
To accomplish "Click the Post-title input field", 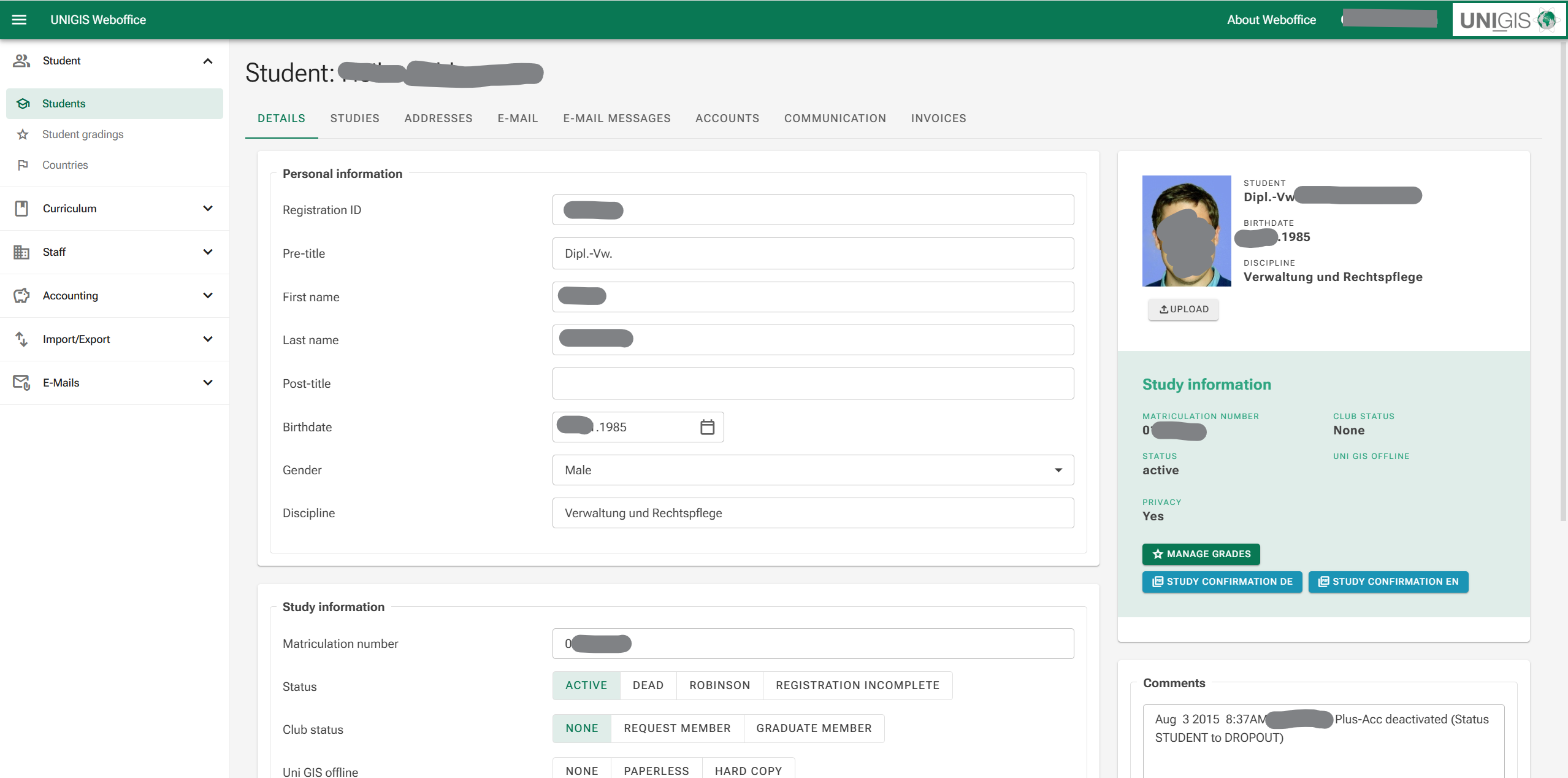I will (813, 383).
